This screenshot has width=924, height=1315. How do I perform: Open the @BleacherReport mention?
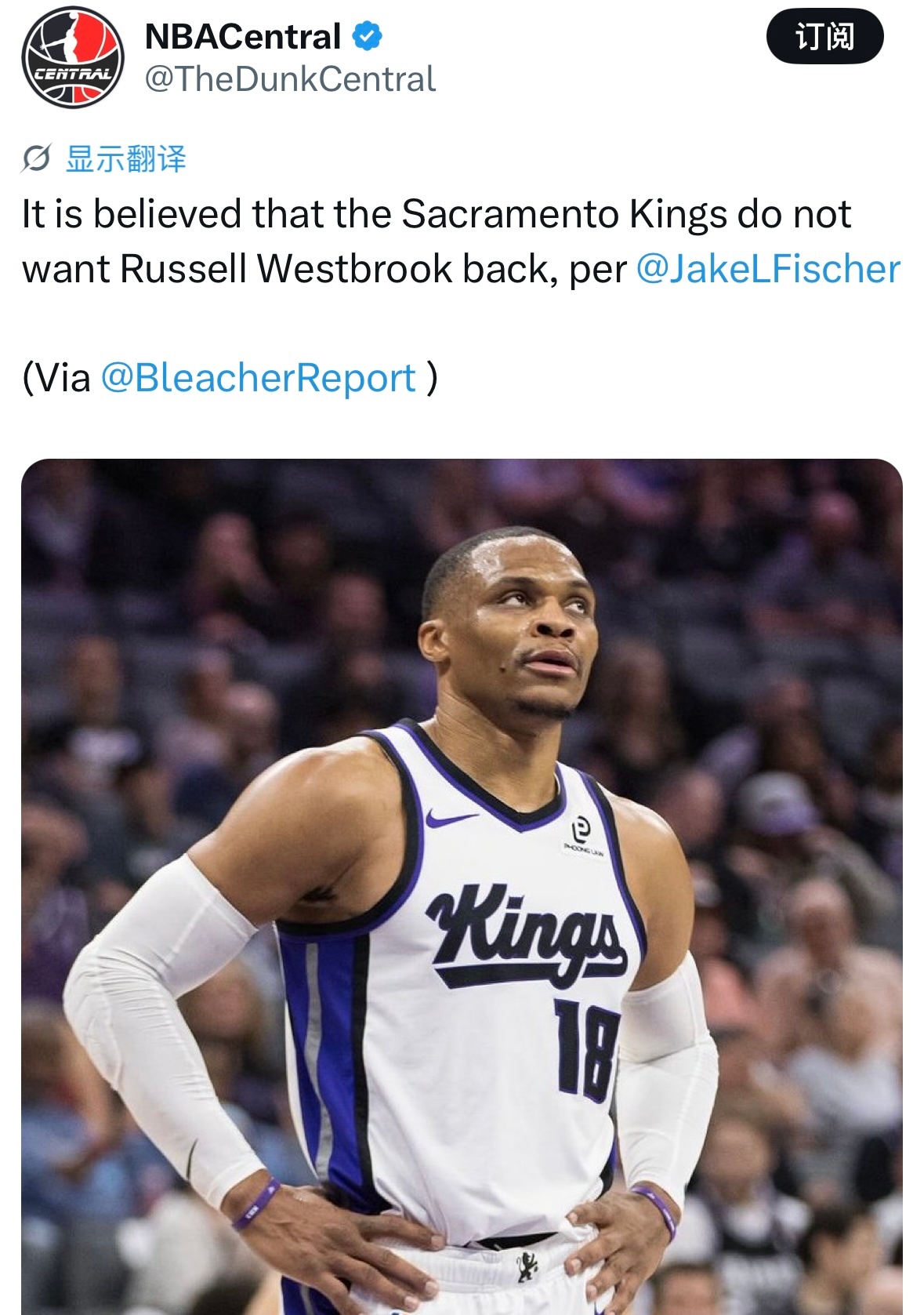pyautogui.click(x=258, y=378)
